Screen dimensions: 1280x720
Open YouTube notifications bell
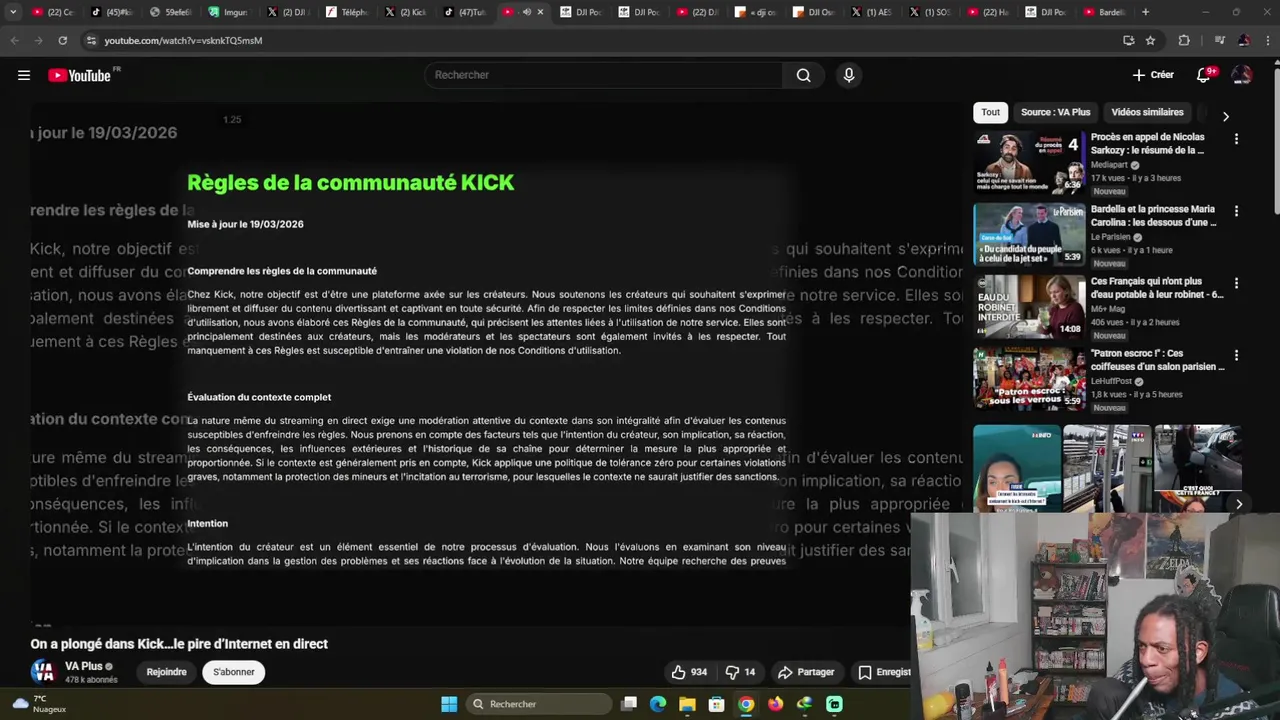1204,75
